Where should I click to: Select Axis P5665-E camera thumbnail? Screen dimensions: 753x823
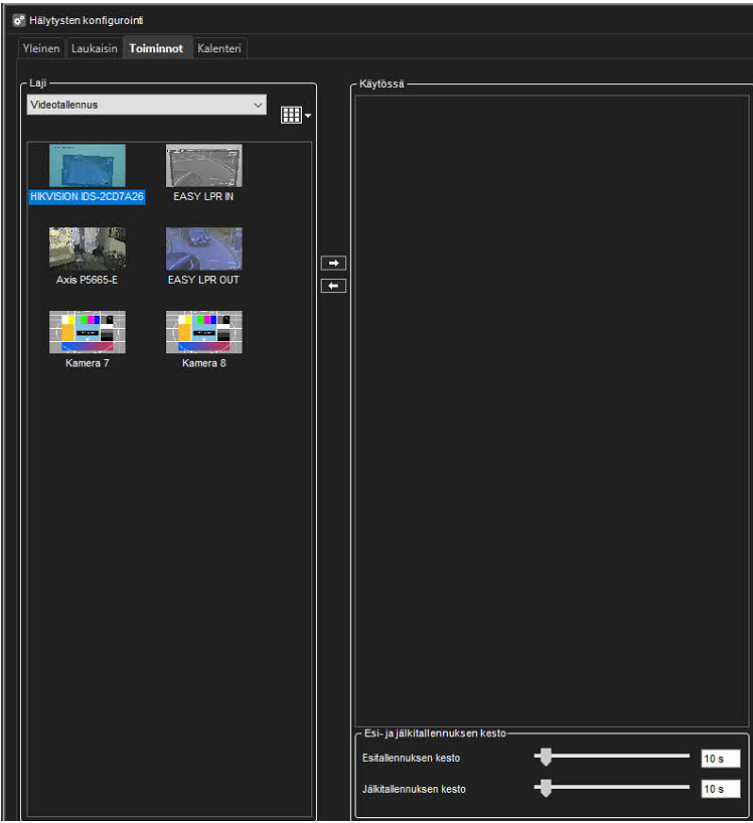pos(87,249)
